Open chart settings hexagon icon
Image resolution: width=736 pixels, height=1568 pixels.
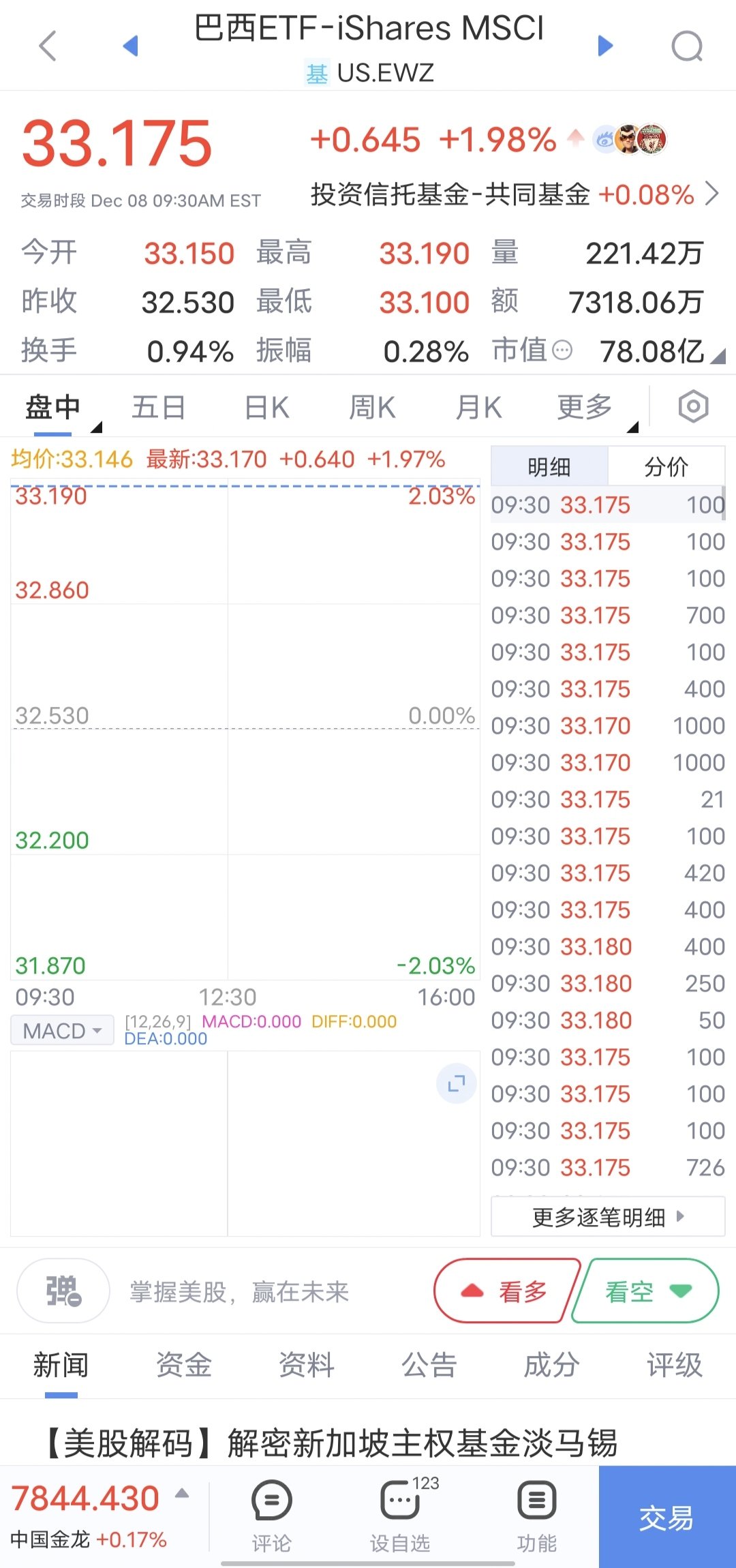pos(693,407)
